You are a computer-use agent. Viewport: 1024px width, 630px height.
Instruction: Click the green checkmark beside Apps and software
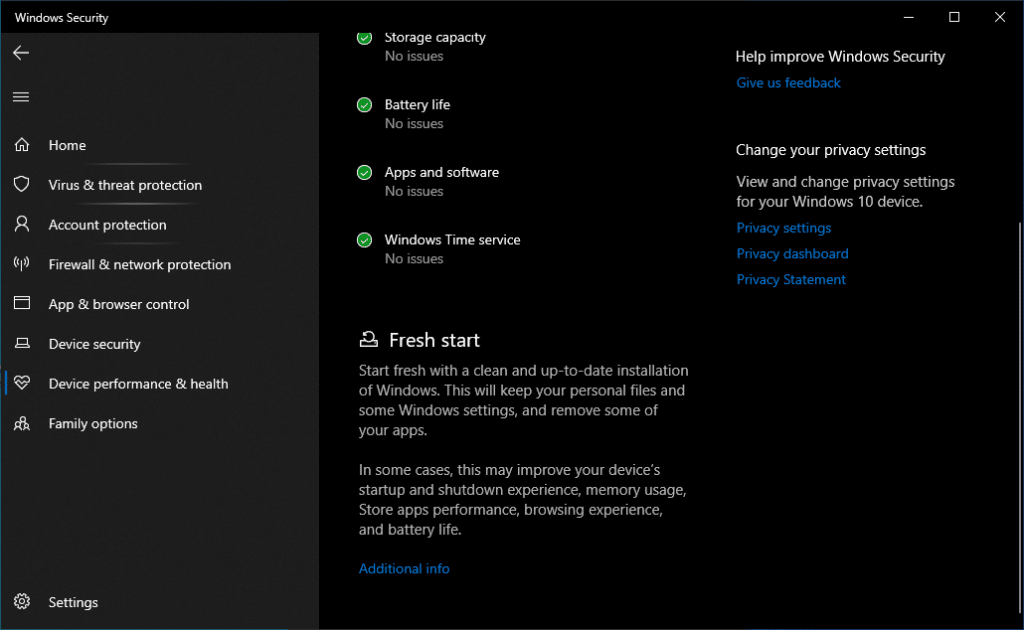point(364,171)
